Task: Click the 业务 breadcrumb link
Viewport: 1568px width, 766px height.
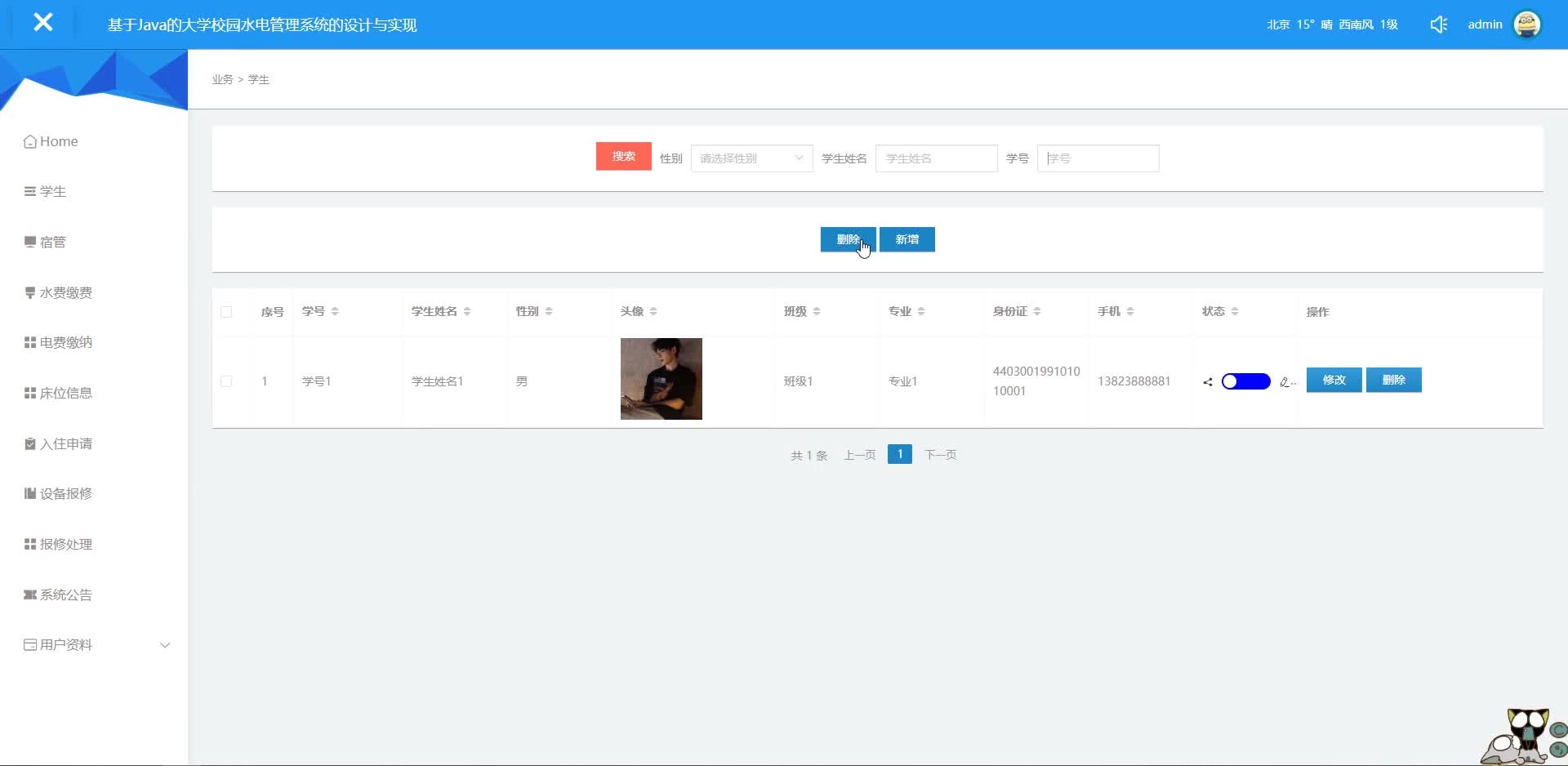Action: (222, 79)
